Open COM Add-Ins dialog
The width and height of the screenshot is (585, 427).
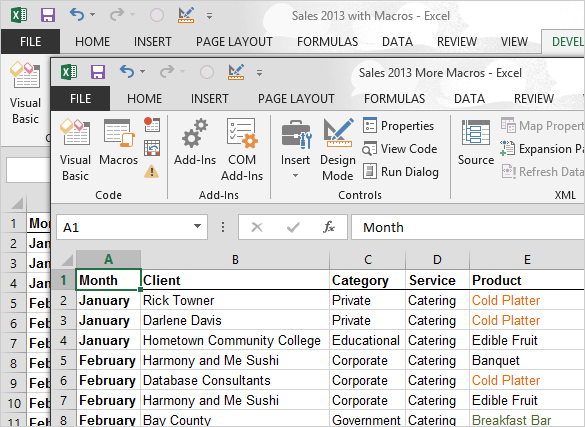242,150
